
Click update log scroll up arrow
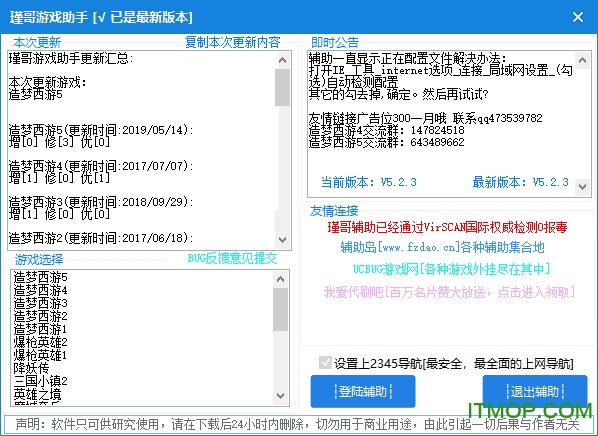point(283,60)
